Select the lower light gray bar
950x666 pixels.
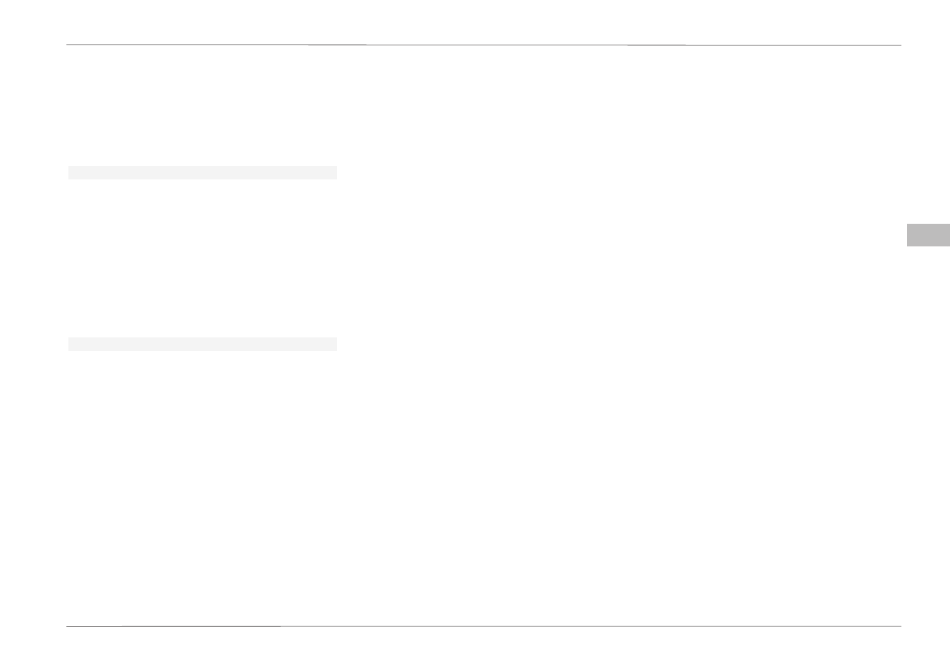click(202, 344)
